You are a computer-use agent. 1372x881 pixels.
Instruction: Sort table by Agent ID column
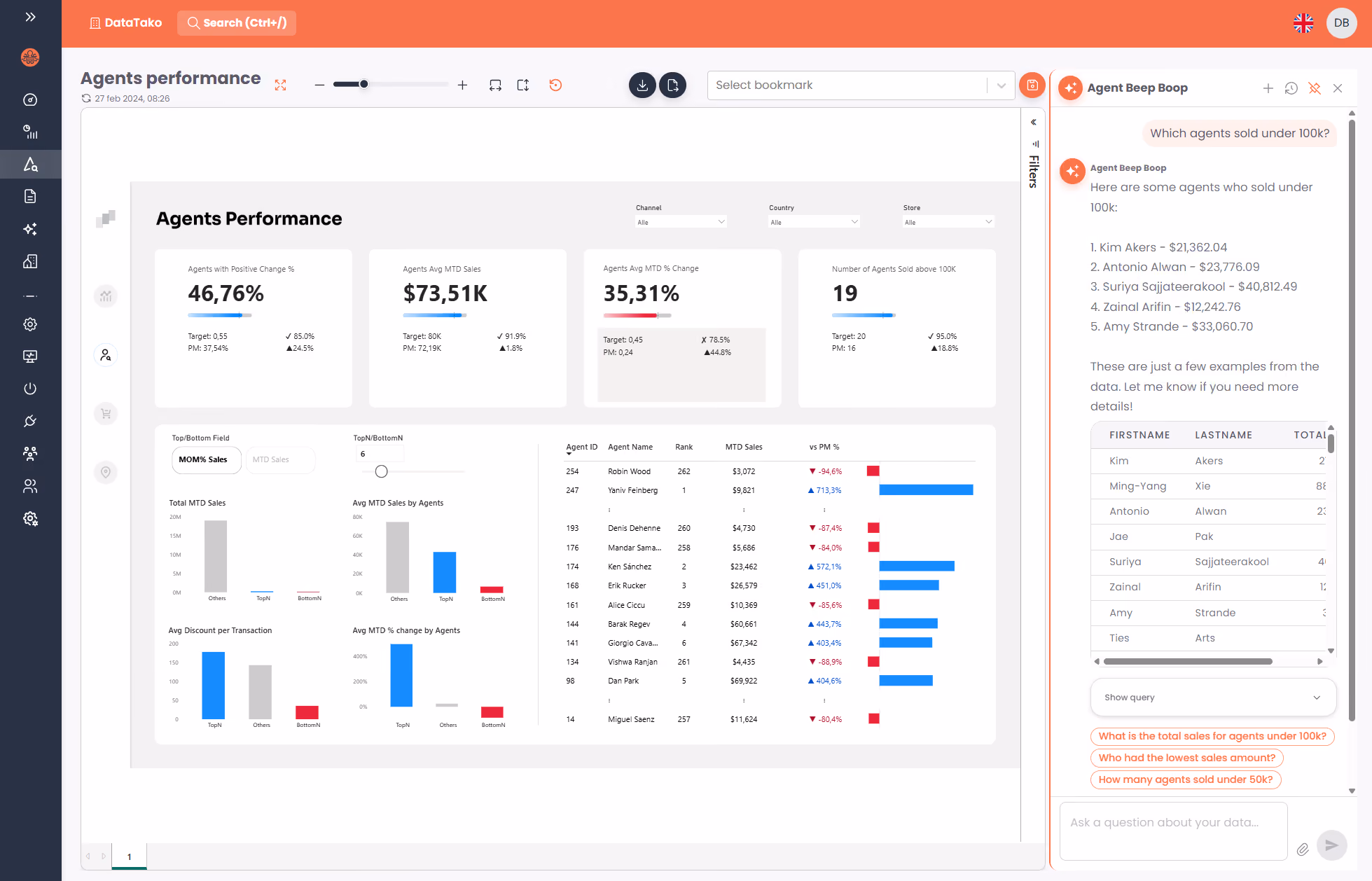point(581,447)
